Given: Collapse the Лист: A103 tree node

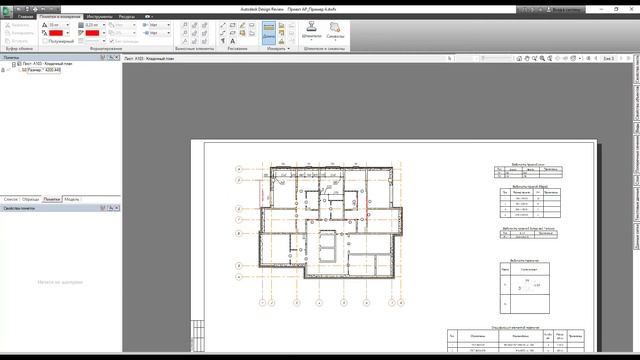Looking at the screenshot, I should [x=13, y=64].
